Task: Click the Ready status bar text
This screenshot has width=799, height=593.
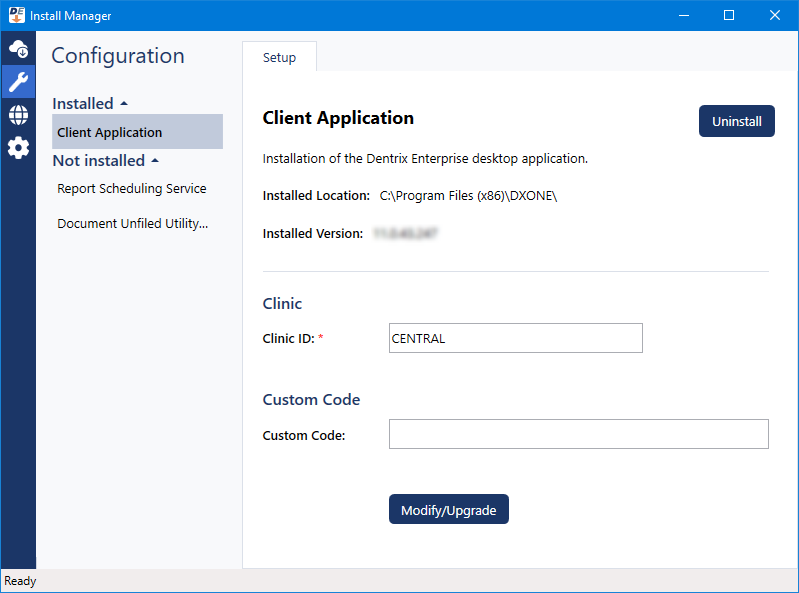Action: [x=20, y=581]
